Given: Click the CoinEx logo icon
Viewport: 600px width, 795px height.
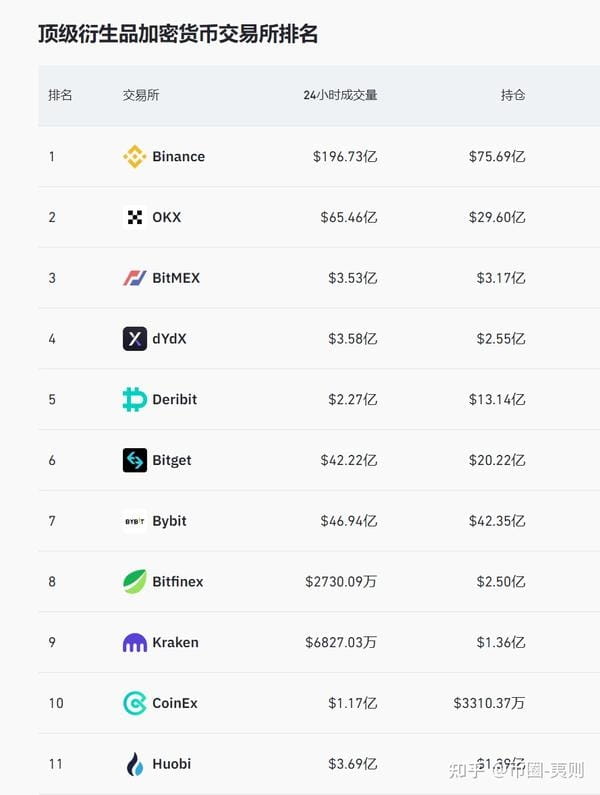Looking at the screenshot, I should click(134, 703).
